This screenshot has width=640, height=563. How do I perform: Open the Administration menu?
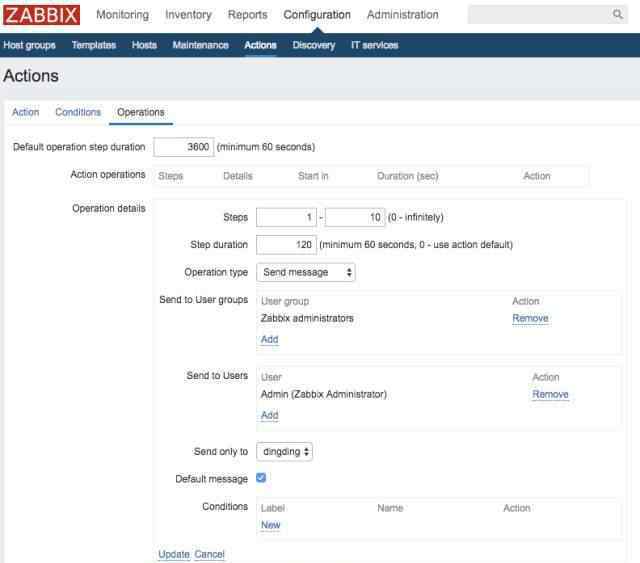click(402, 15)
